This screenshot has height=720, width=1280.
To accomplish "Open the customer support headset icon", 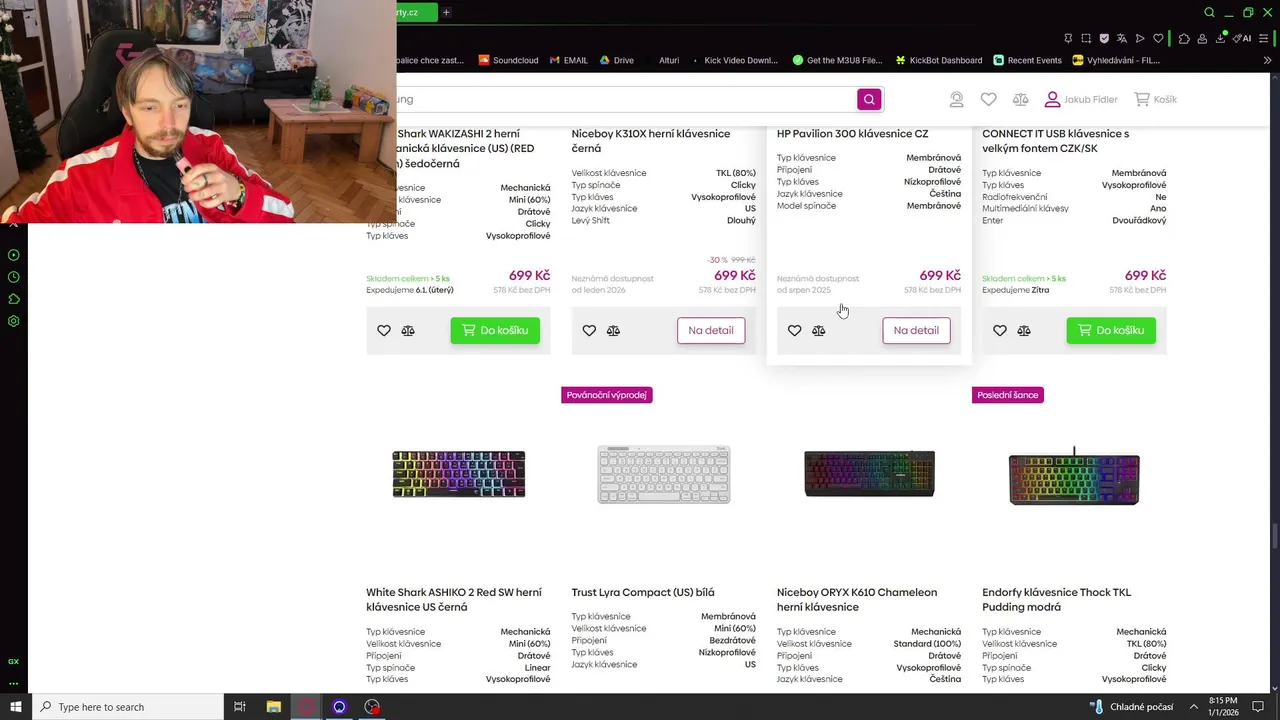I will 956,99.
